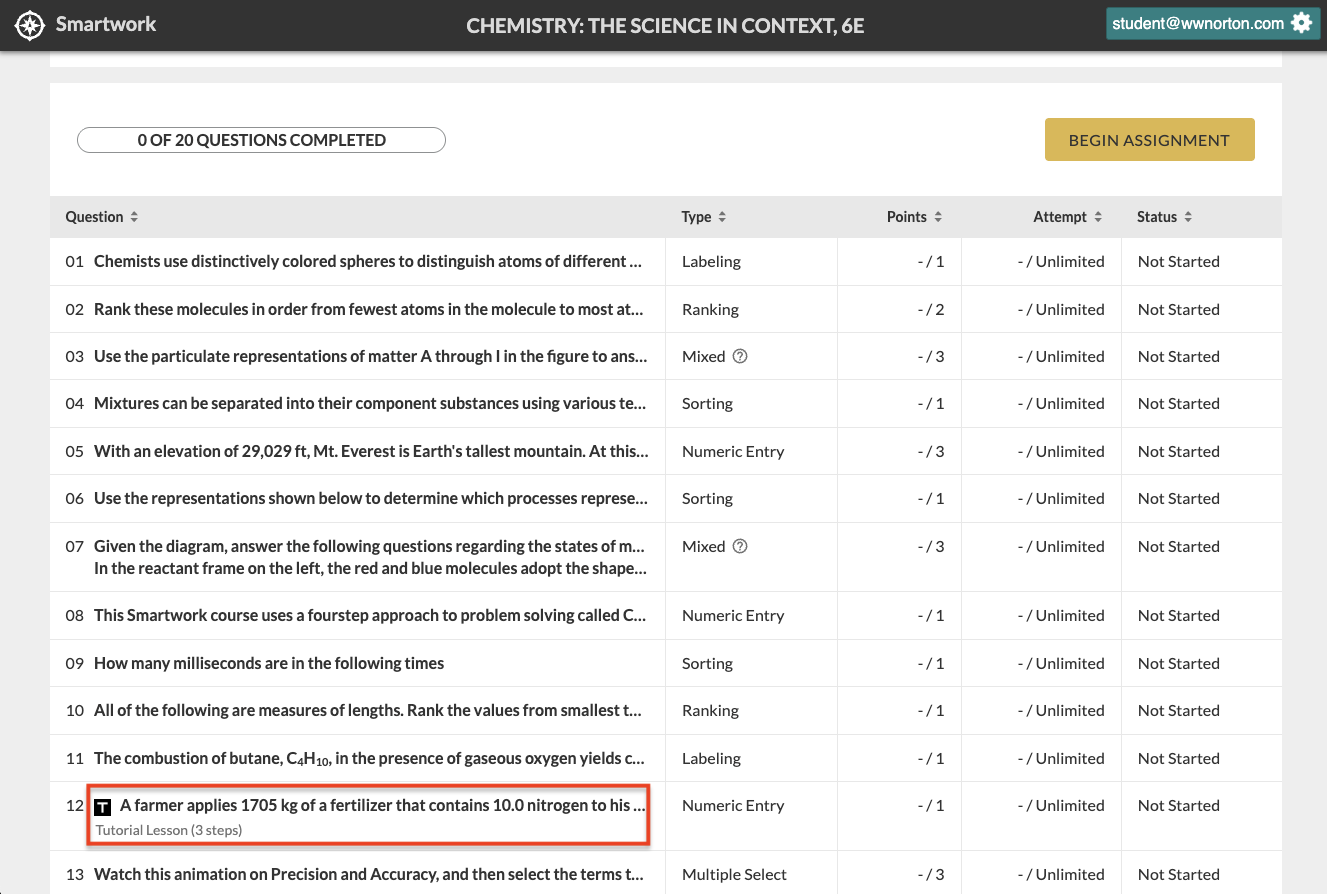Image resolution: width=1327 pixels, height=894 pixels.
Task: Click the Tutorial Lesson (3 steps) label
Action: pyautogui.click(x=169, y=830)
